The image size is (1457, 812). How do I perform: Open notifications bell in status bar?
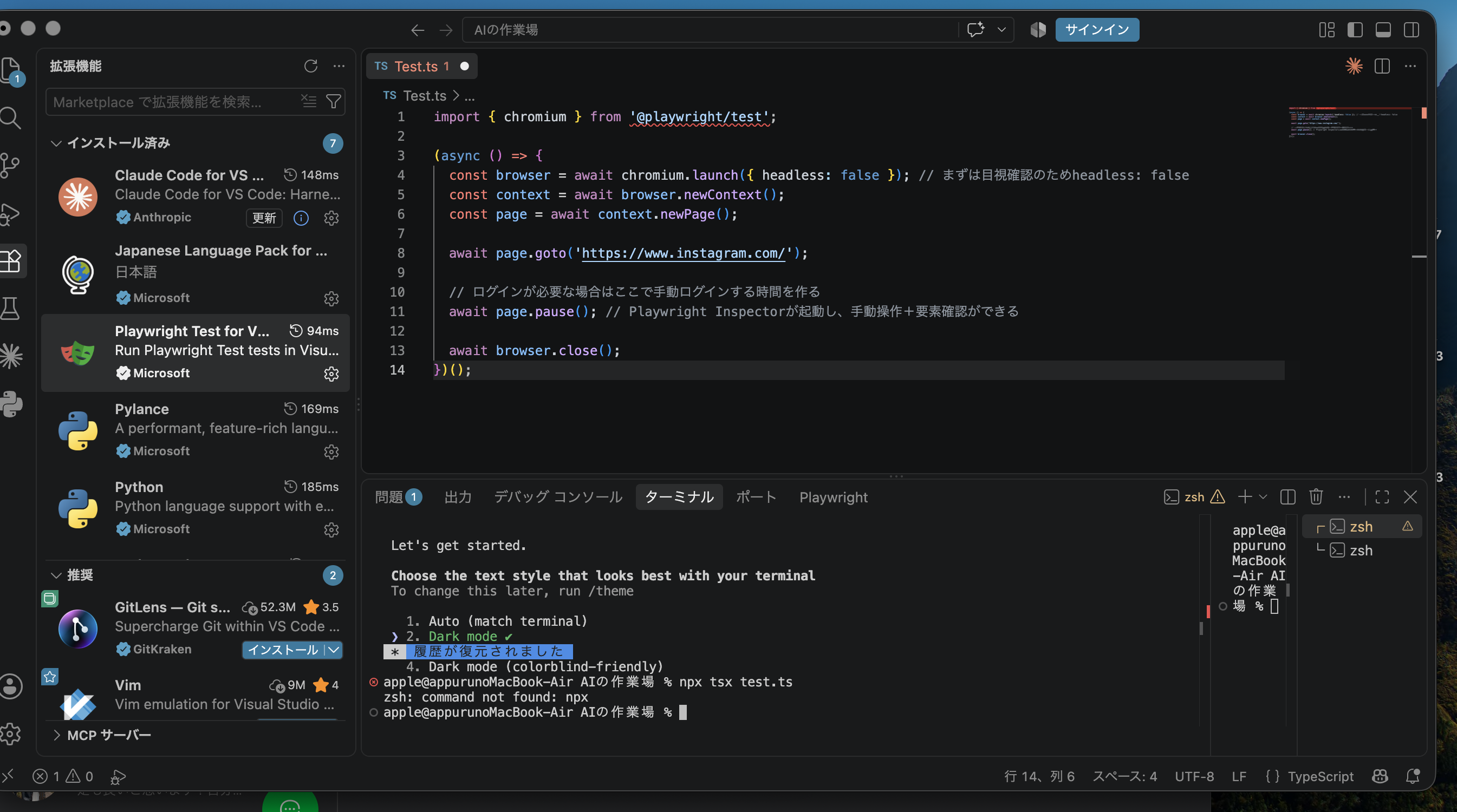pyautogui.click(x=1413, y=776)
